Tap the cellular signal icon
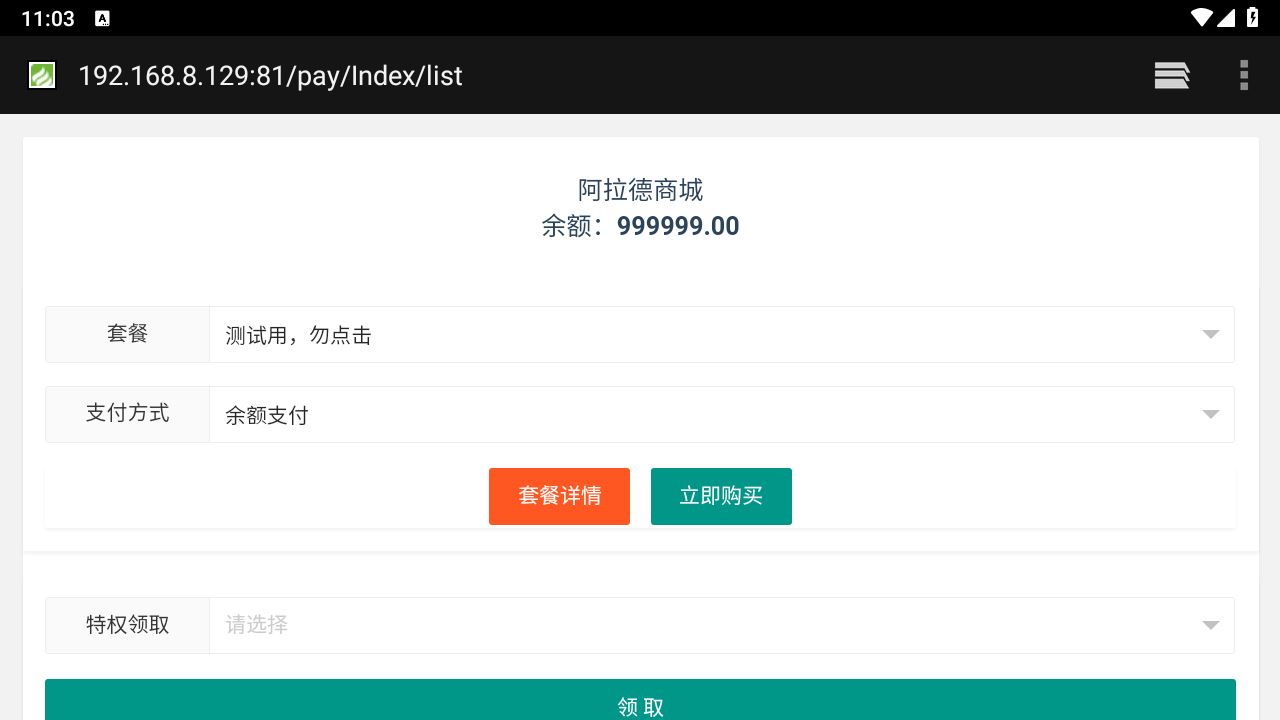Viewport: 1280px width, 720px height. [x=1227, y=18]
